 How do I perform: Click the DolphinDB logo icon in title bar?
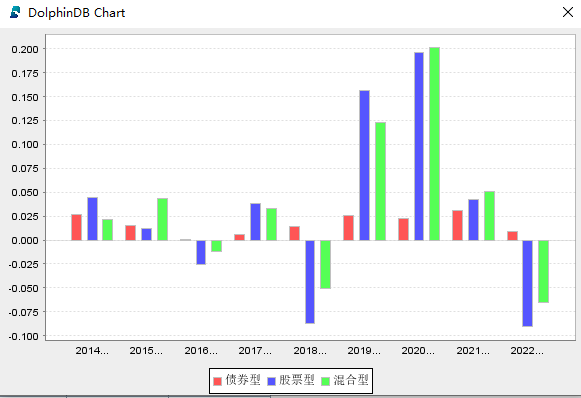point(15,12)
